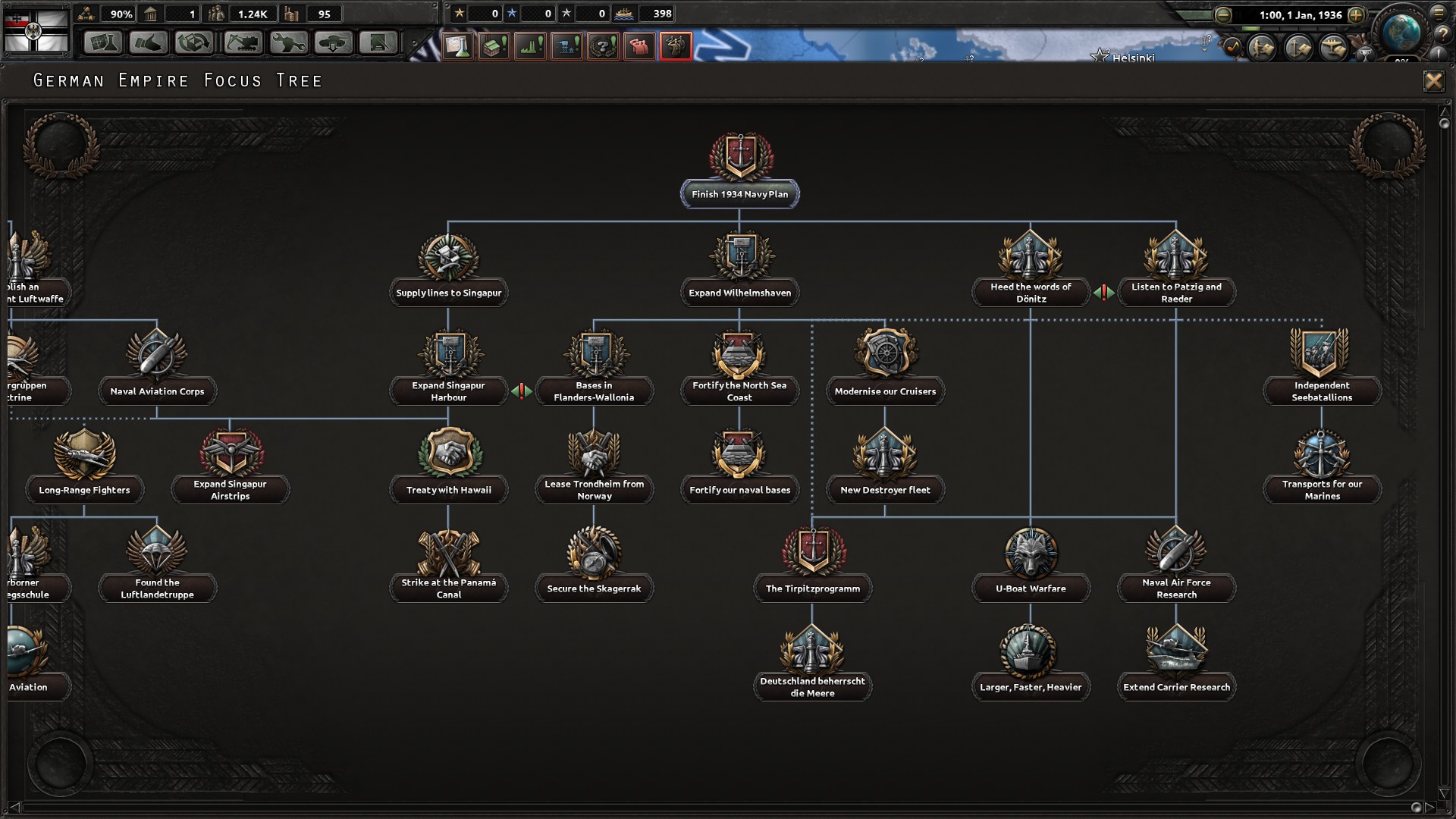The height and width of the screenshot is (819, 1456).
Task: Click the saluting officer alert icon
Action: tap(675, 46)
